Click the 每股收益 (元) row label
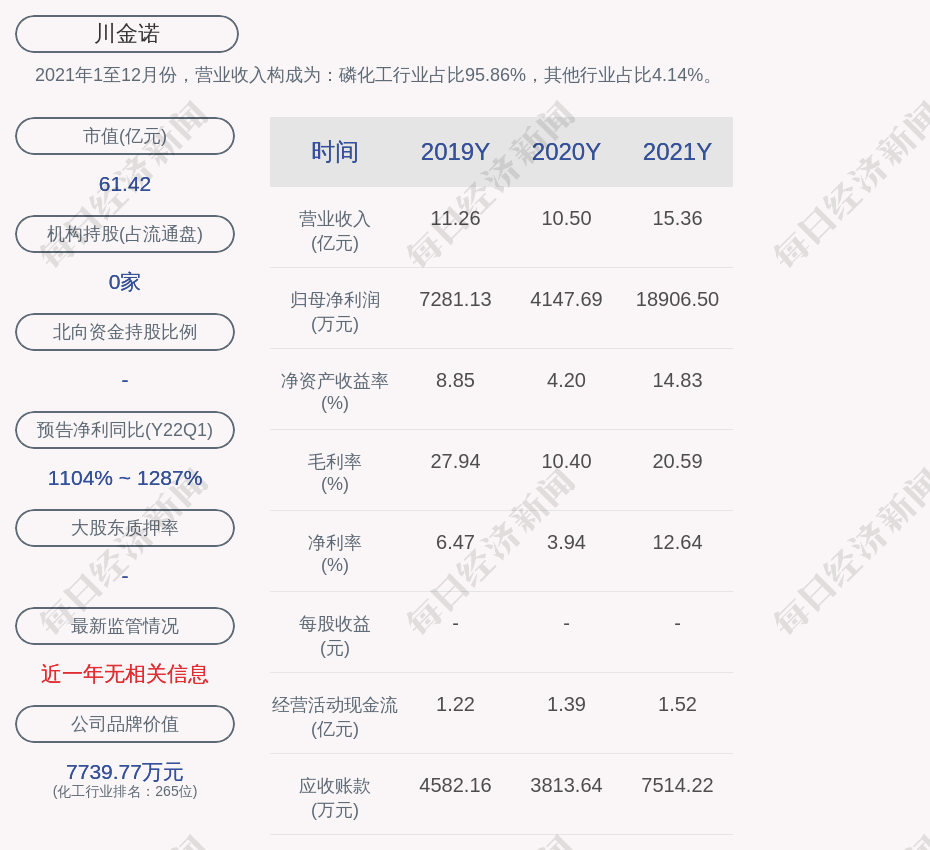This screenshot has height=850, width=930. click(335, 636)
